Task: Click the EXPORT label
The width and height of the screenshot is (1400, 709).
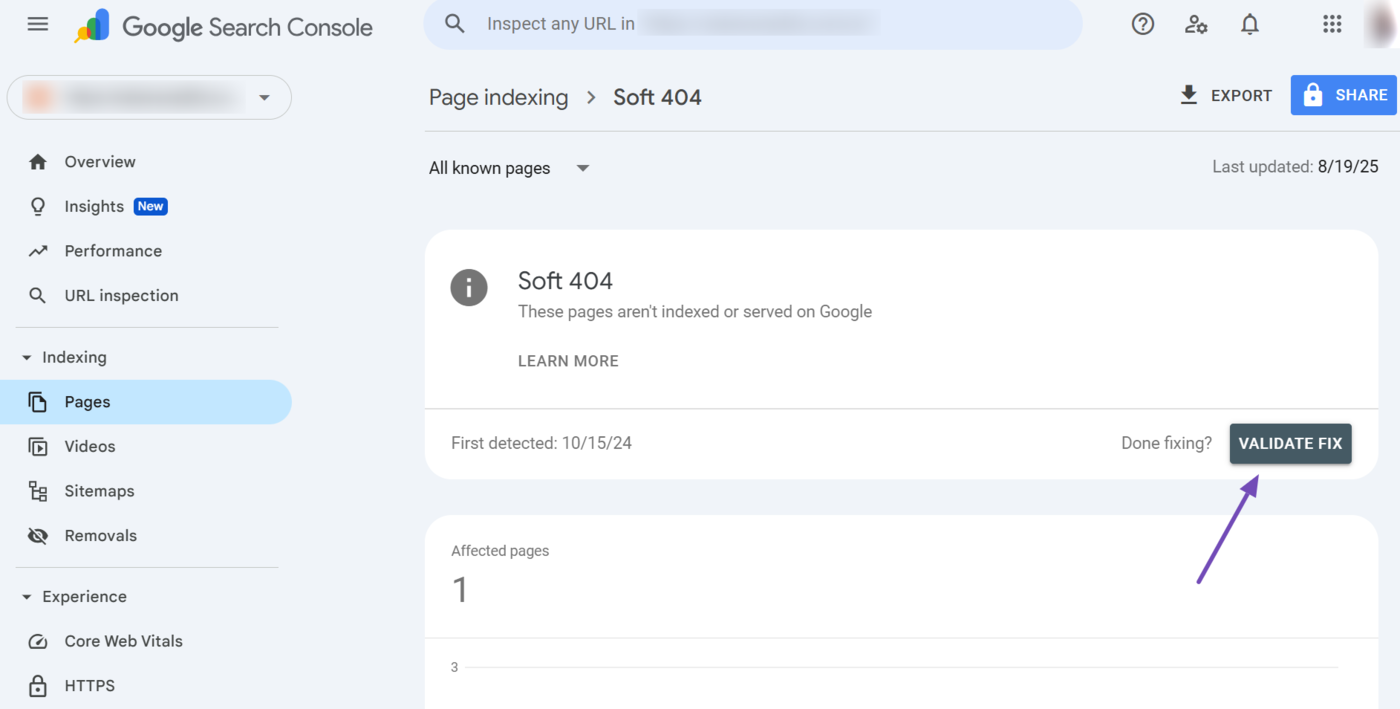Action: pyautogui.click(x=1241, y=96)
